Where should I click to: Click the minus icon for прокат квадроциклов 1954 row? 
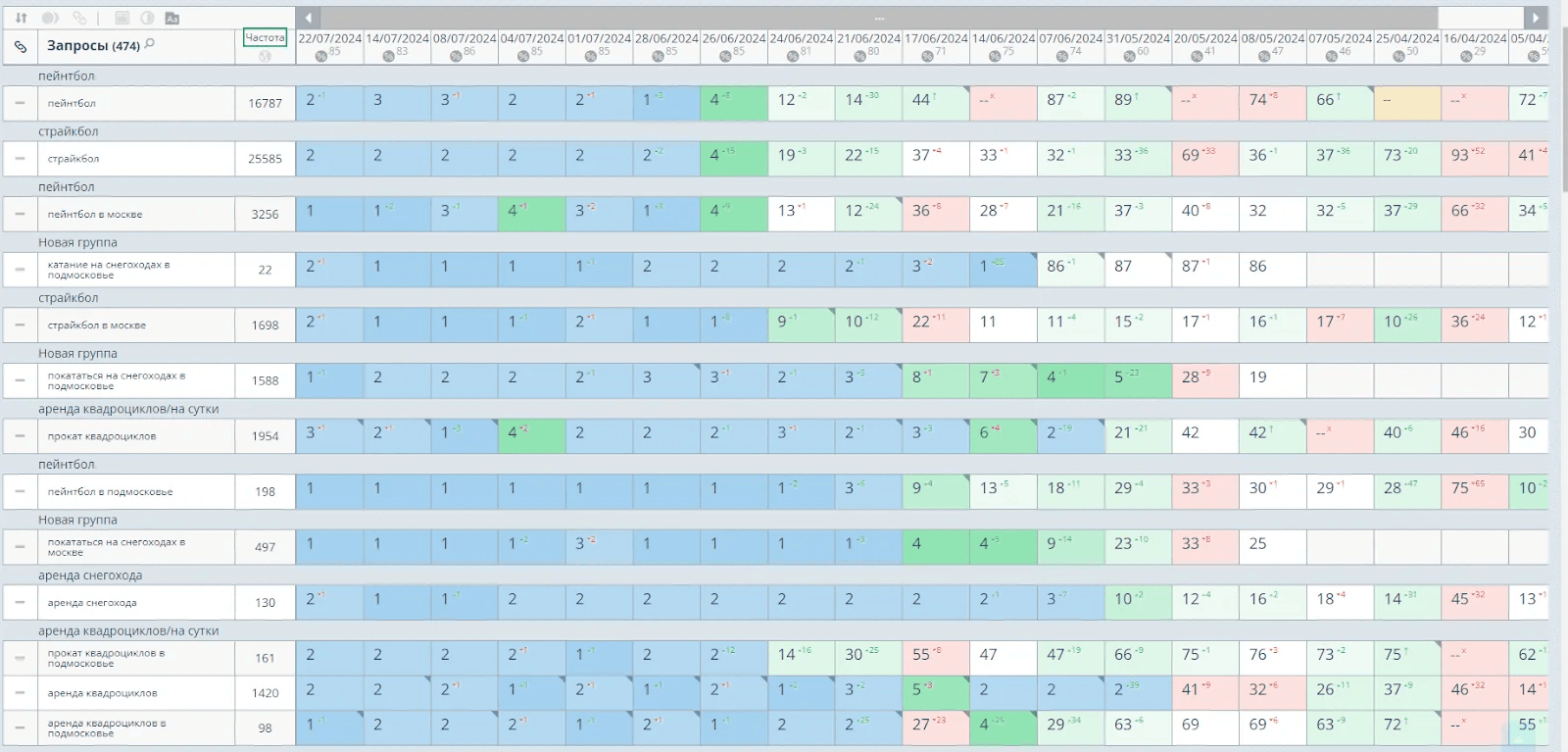20,436
